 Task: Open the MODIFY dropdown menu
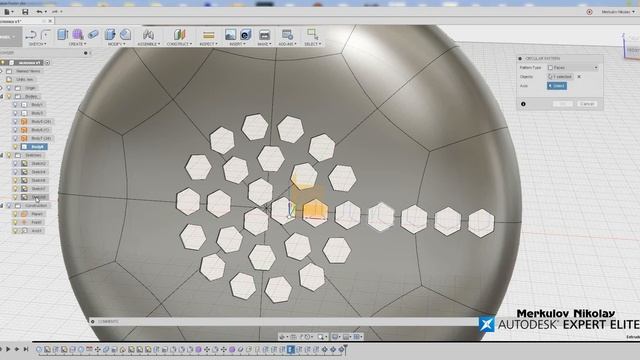pos(116,44)
